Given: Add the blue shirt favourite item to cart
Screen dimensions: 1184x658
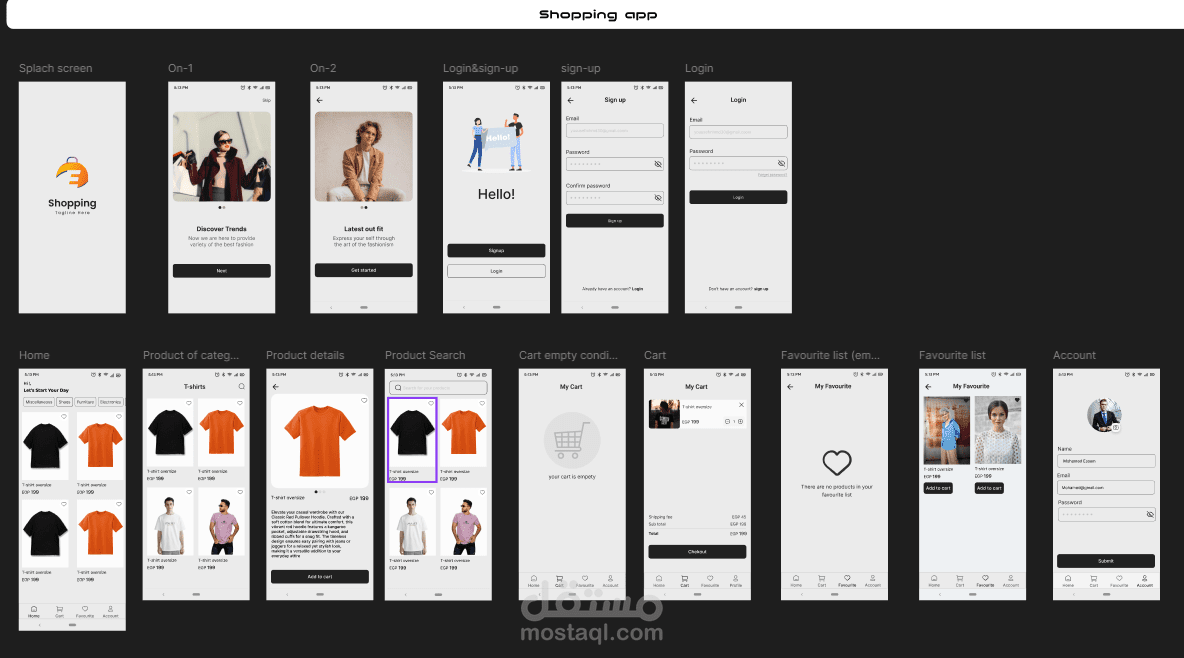Looking at the screenshot, I should [x=938, y=488].
